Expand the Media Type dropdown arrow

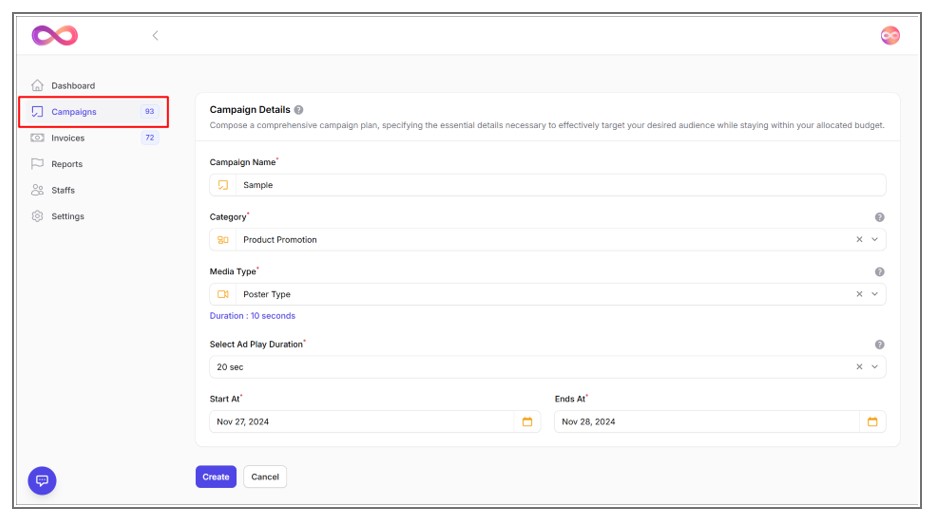click(875, 295)
